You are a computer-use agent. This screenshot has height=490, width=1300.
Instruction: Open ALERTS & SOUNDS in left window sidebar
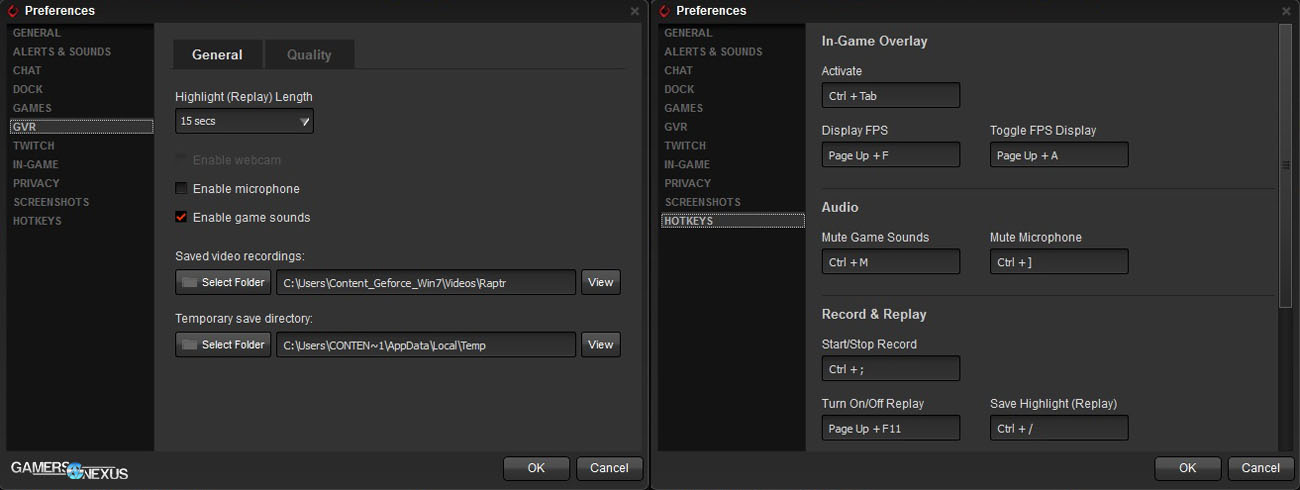click(x=62, y=52)
